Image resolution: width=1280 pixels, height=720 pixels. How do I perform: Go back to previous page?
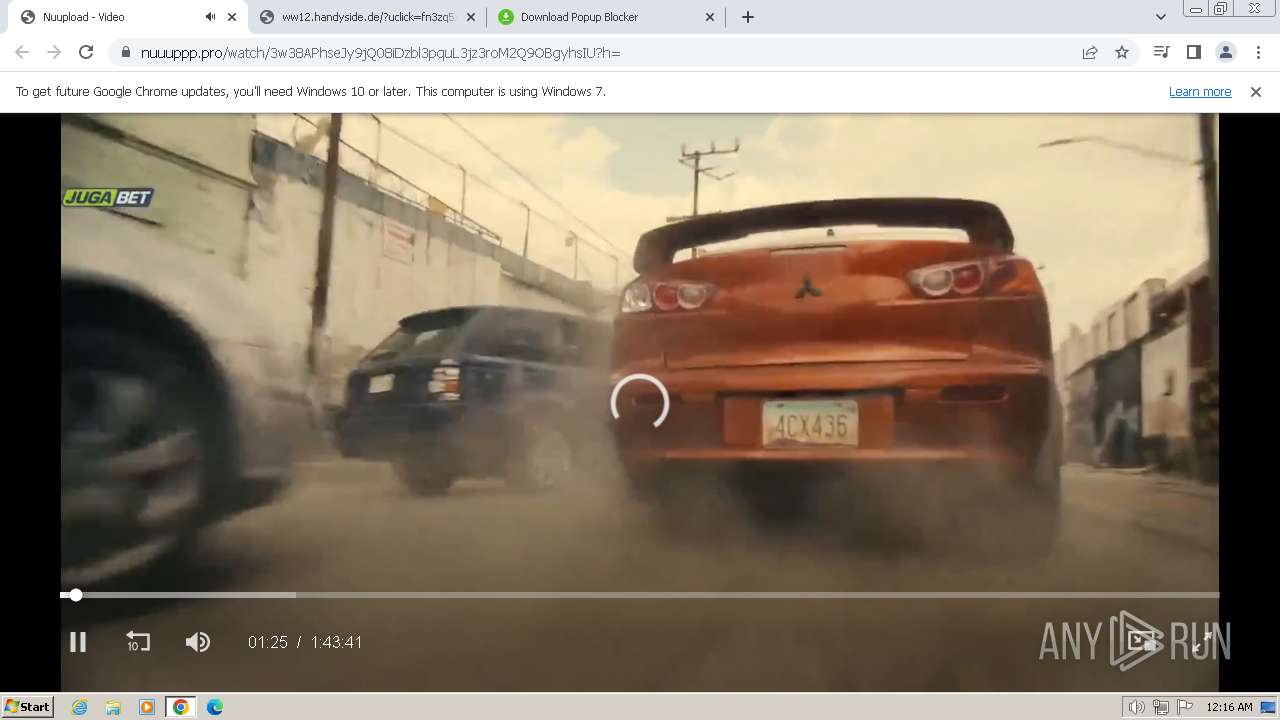[x=22, y=52]
